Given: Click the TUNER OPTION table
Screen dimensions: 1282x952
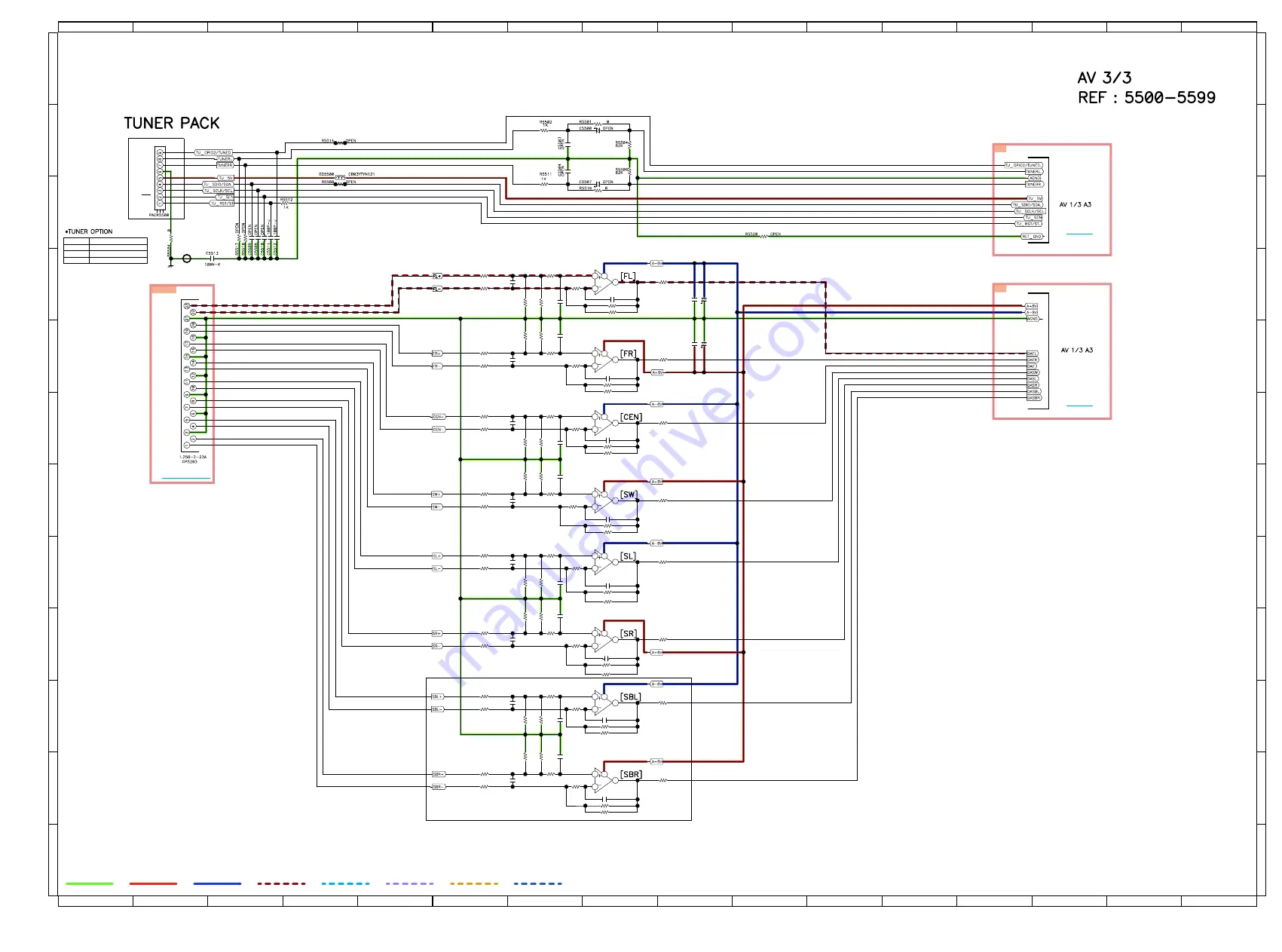Looking at the screenshot, I should (106, 250).
